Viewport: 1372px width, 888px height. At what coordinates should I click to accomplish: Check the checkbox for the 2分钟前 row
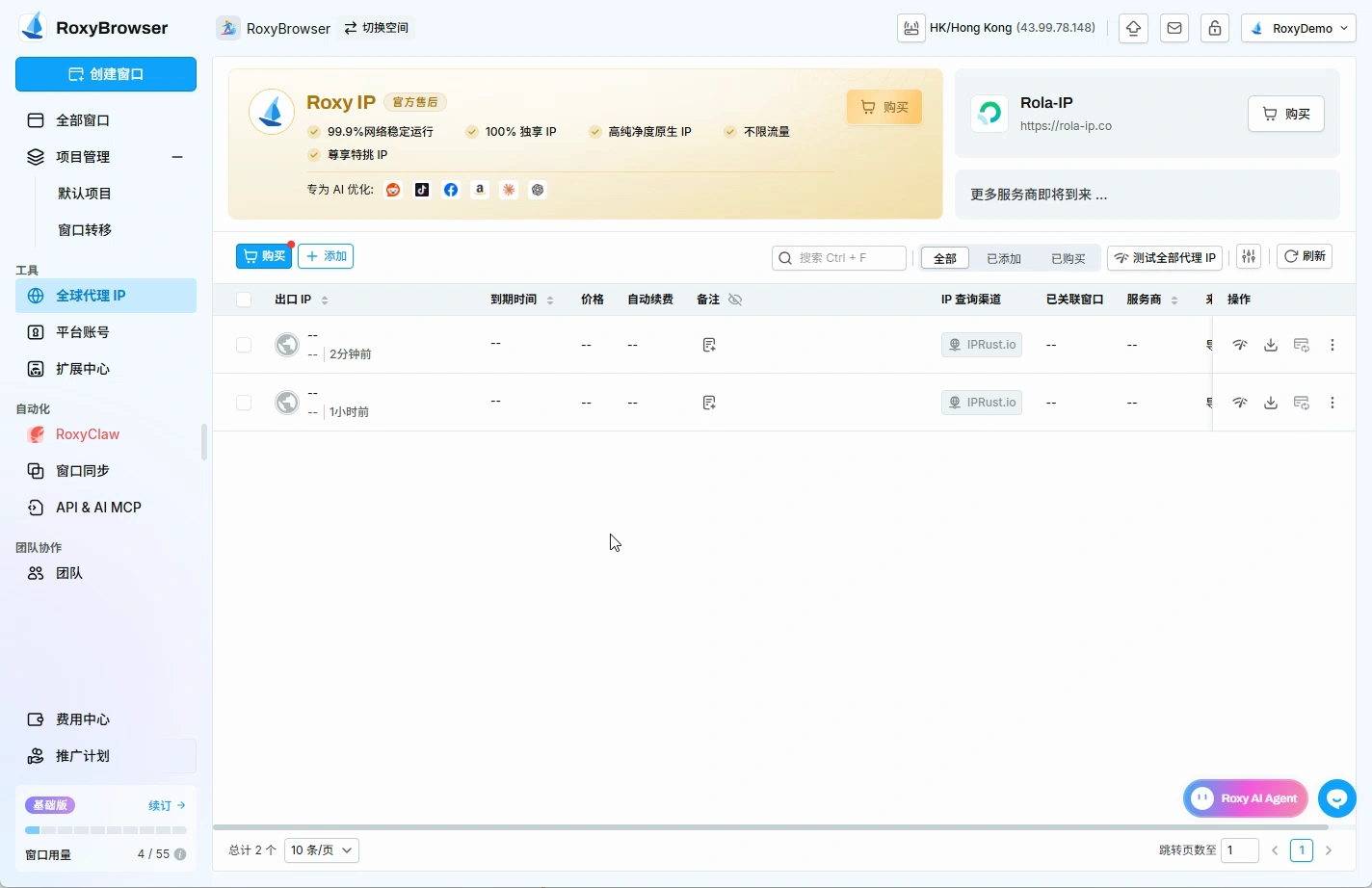click(x=244, y=345)
